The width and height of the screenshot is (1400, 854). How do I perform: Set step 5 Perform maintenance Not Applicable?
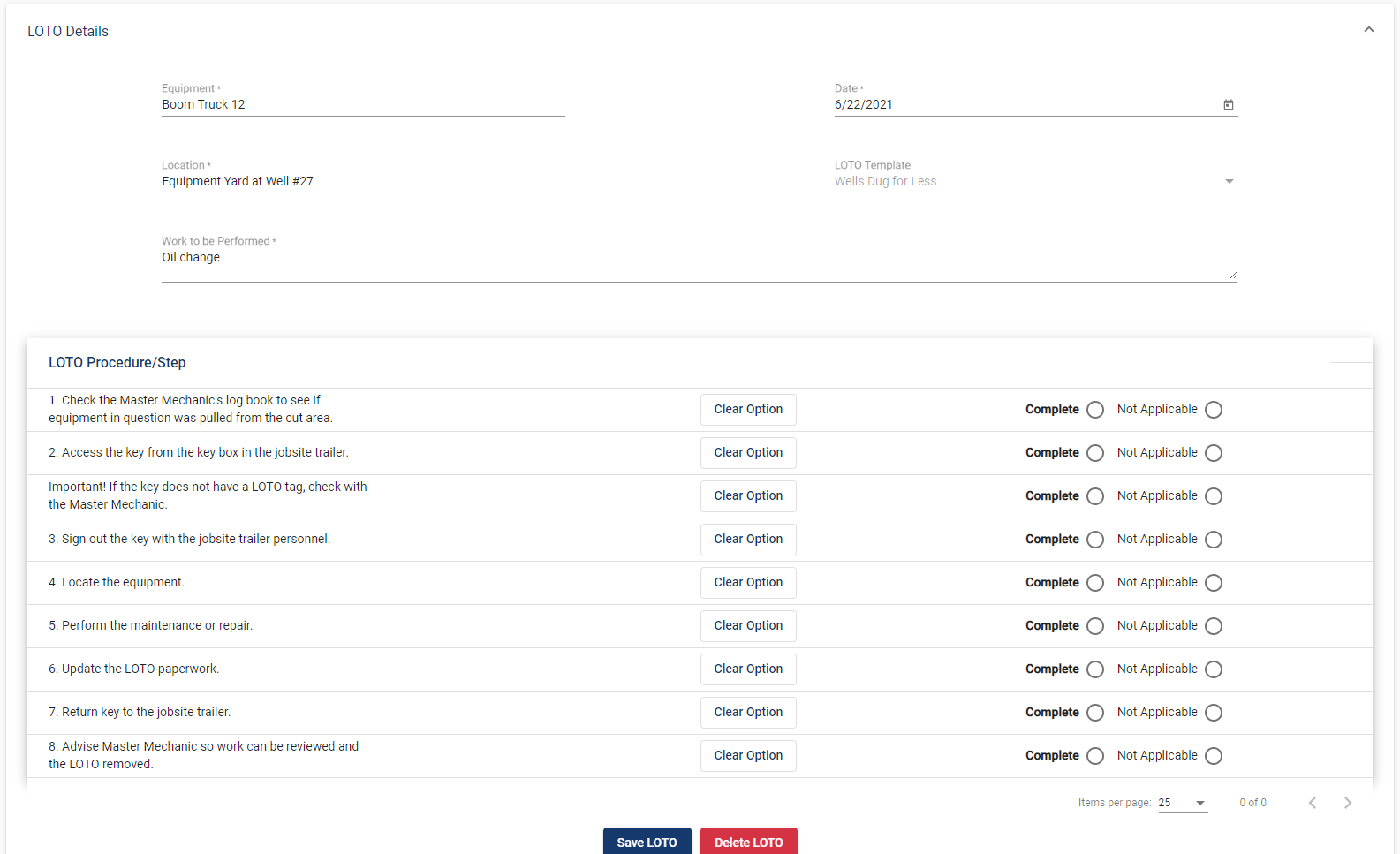1214,626
